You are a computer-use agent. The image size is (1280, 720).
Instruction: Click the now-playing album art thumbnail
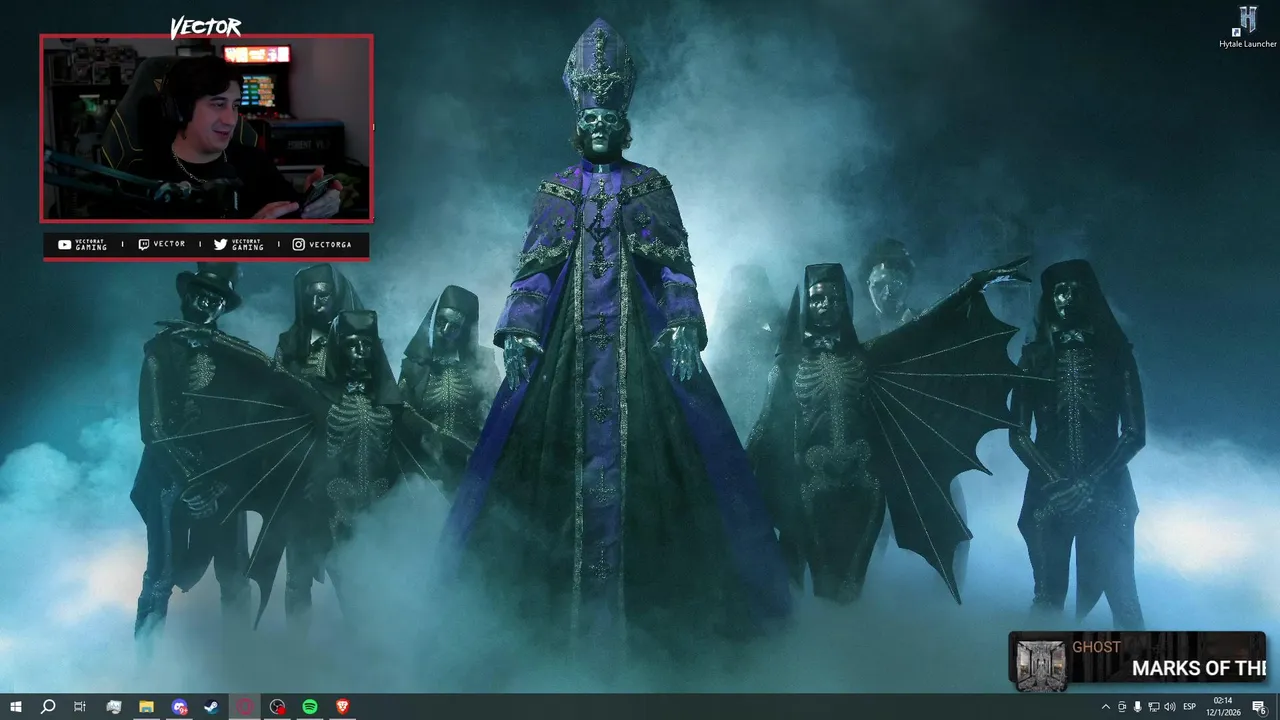1039,664
